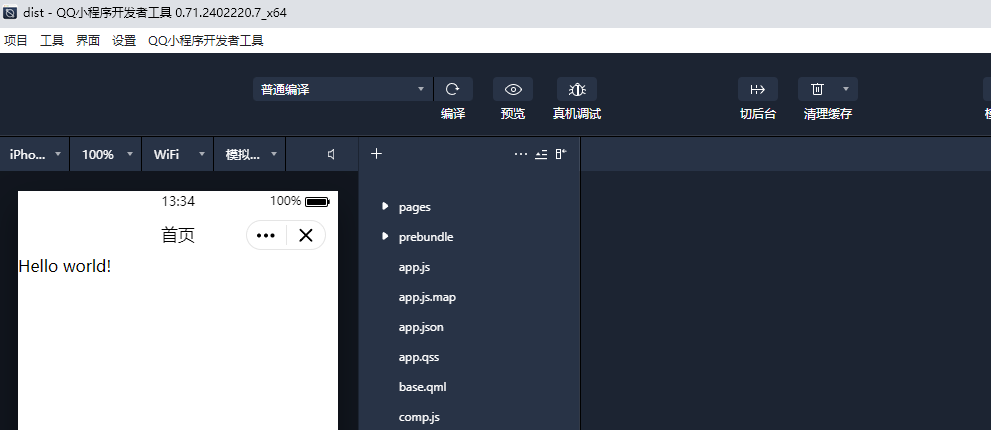Open the file tree more options ellipsis
Image resolution: width=991 pixels, height=430 pixels.
pos(521,154)
